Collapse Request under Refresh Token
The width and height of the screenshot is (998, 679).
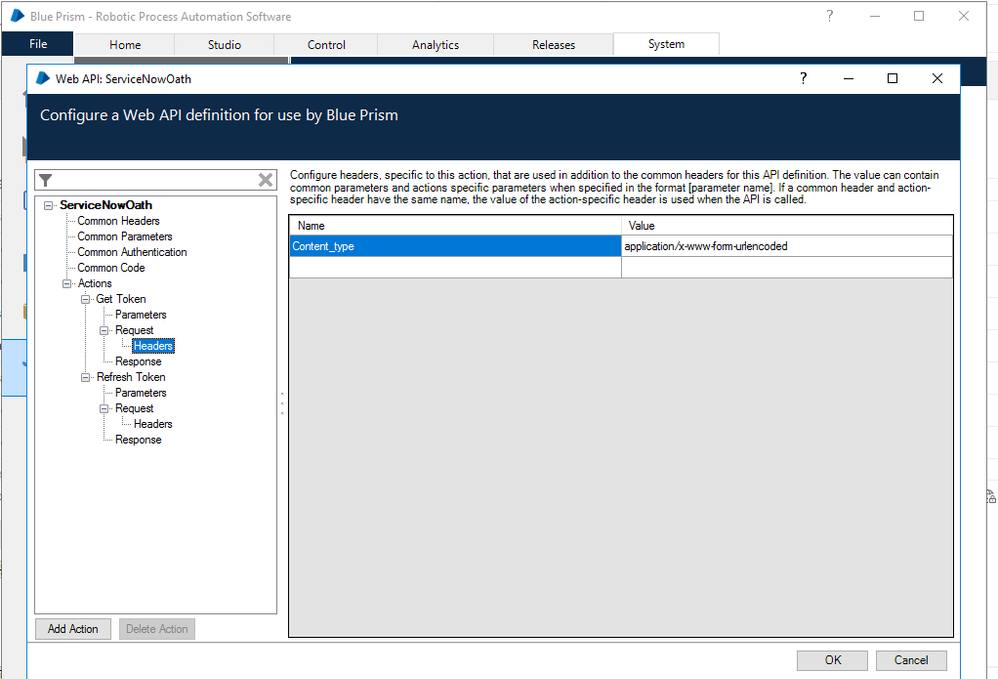tap(104, 409)
